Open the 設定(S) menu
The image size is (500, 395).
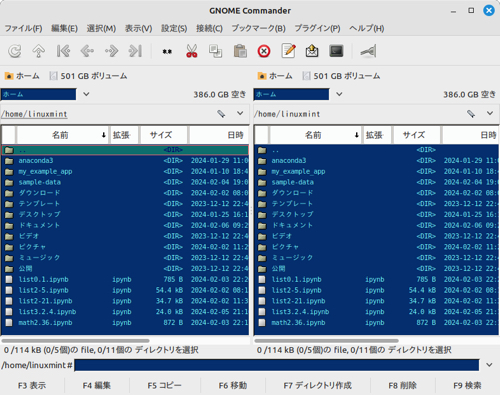pyautogui.click(x=174, y=28)
